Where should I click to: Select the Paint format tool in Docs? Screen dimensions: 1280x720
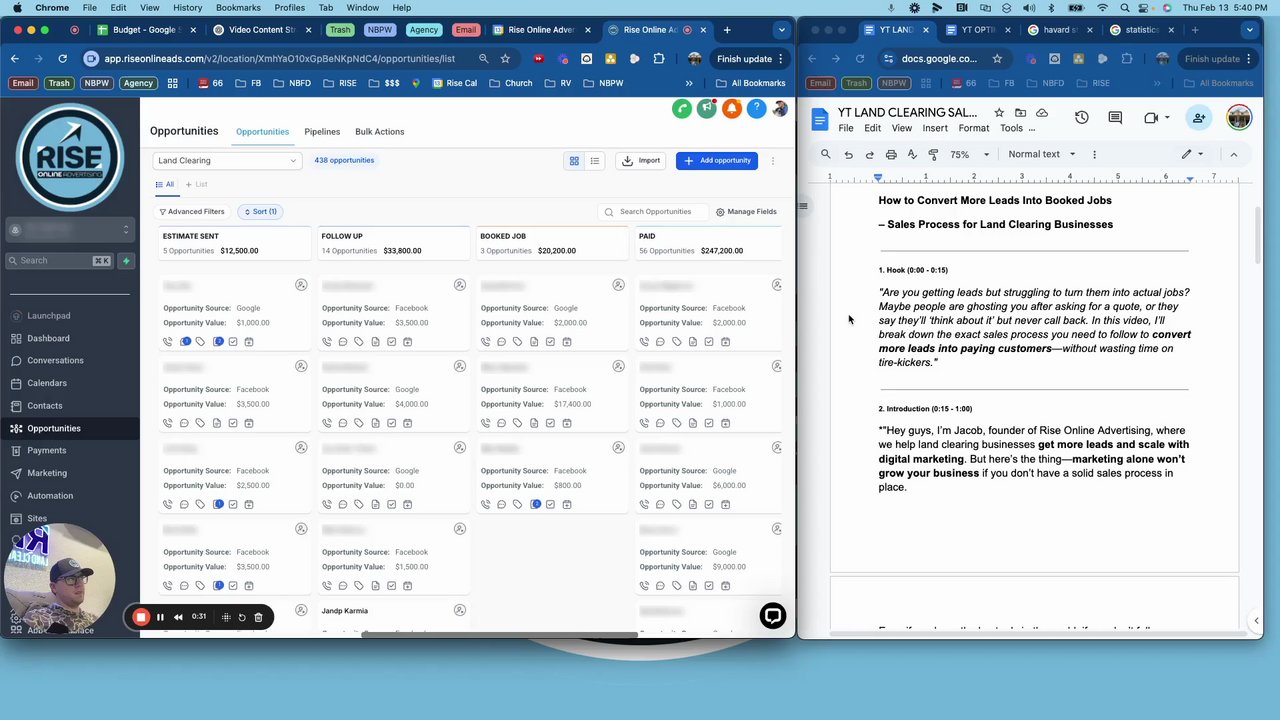tap(933, 155)
